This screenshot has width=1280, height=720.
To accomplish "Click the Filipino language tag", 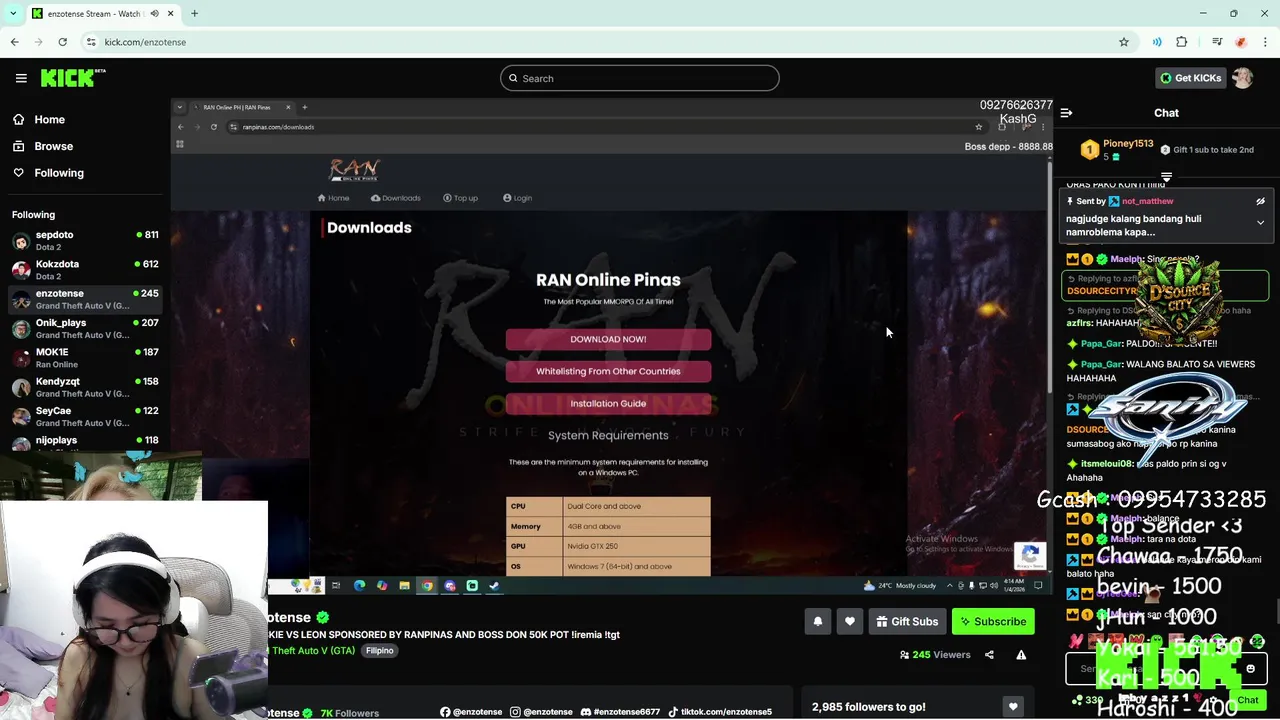I will tap(379, 650).
